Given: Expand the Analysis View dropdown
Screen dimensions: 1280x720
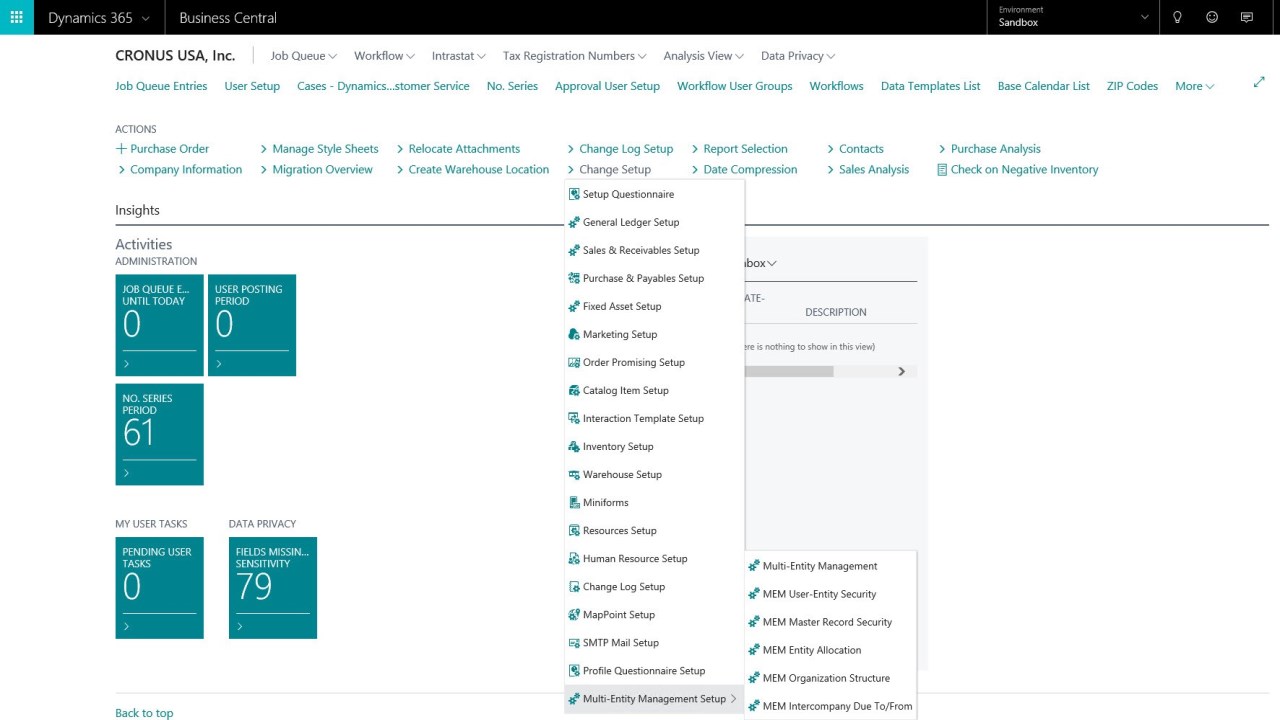Looking at the screenshot, I should point(703,56).
